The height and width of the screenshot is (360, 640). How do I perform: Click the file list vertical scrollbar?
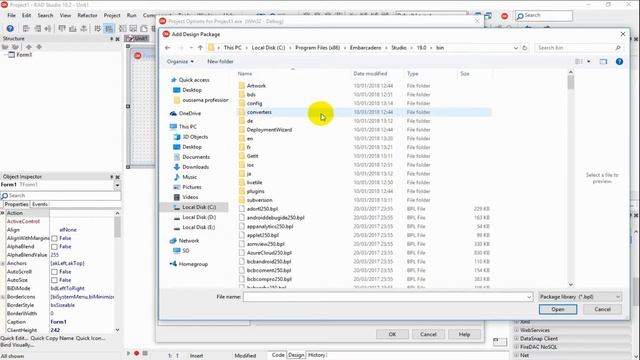(571, 178)
